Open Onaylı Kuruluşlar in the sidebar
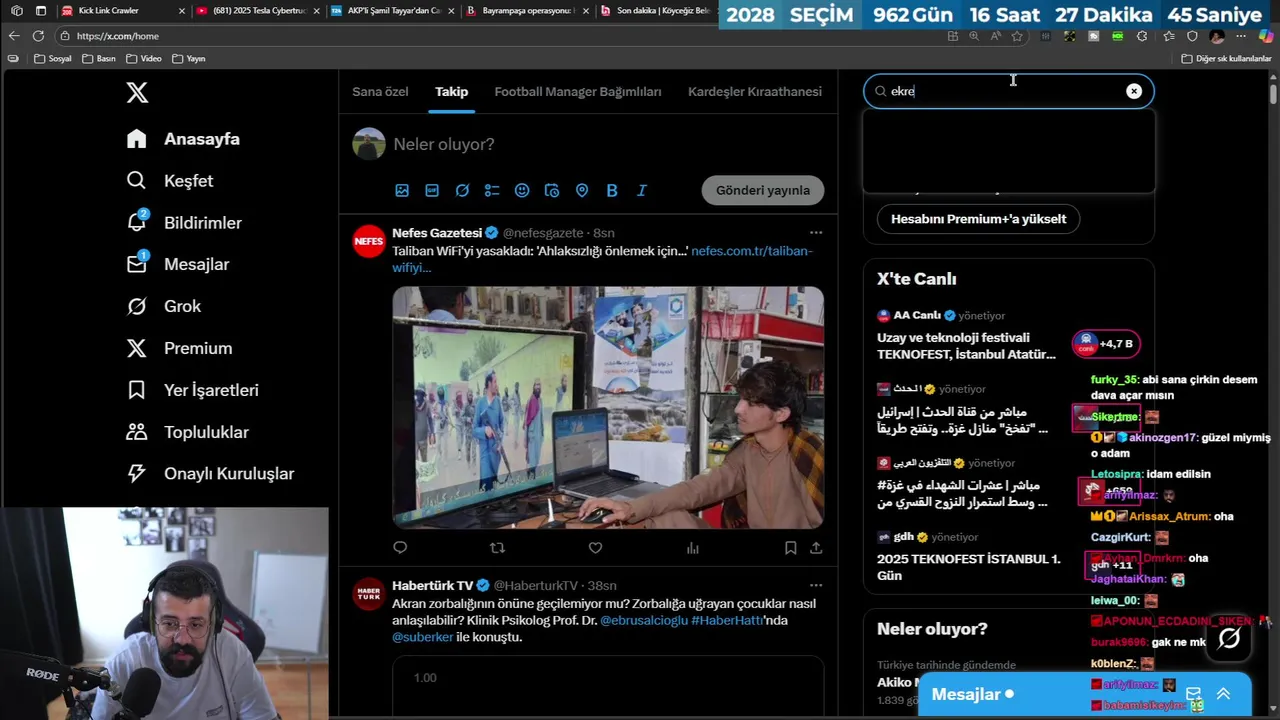The height and width of the screenshot is (720, 1280). [x=210, y=474]
